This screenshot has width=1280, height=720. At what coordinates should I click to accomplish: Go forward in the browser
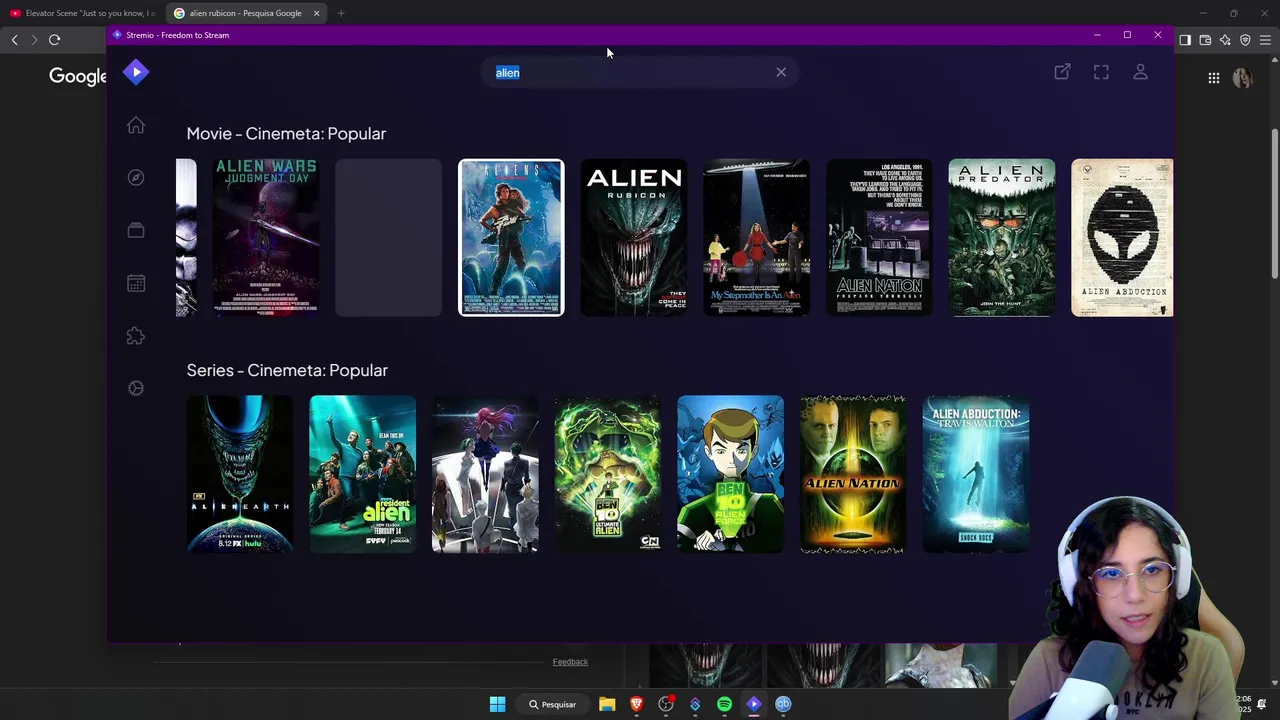coord(34,40)
